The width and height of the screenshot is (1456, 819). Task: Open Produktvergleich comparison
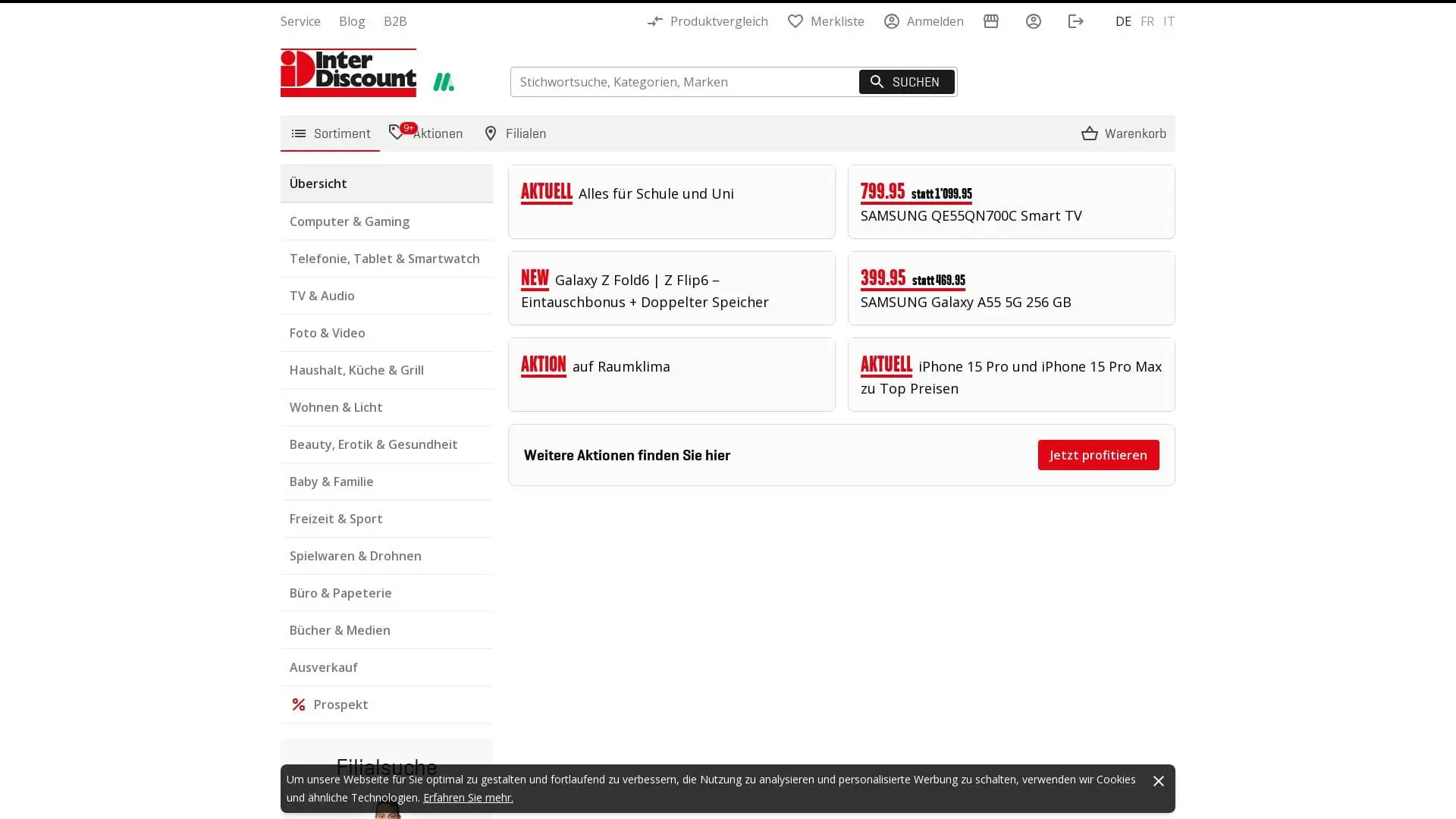point(708,21)
